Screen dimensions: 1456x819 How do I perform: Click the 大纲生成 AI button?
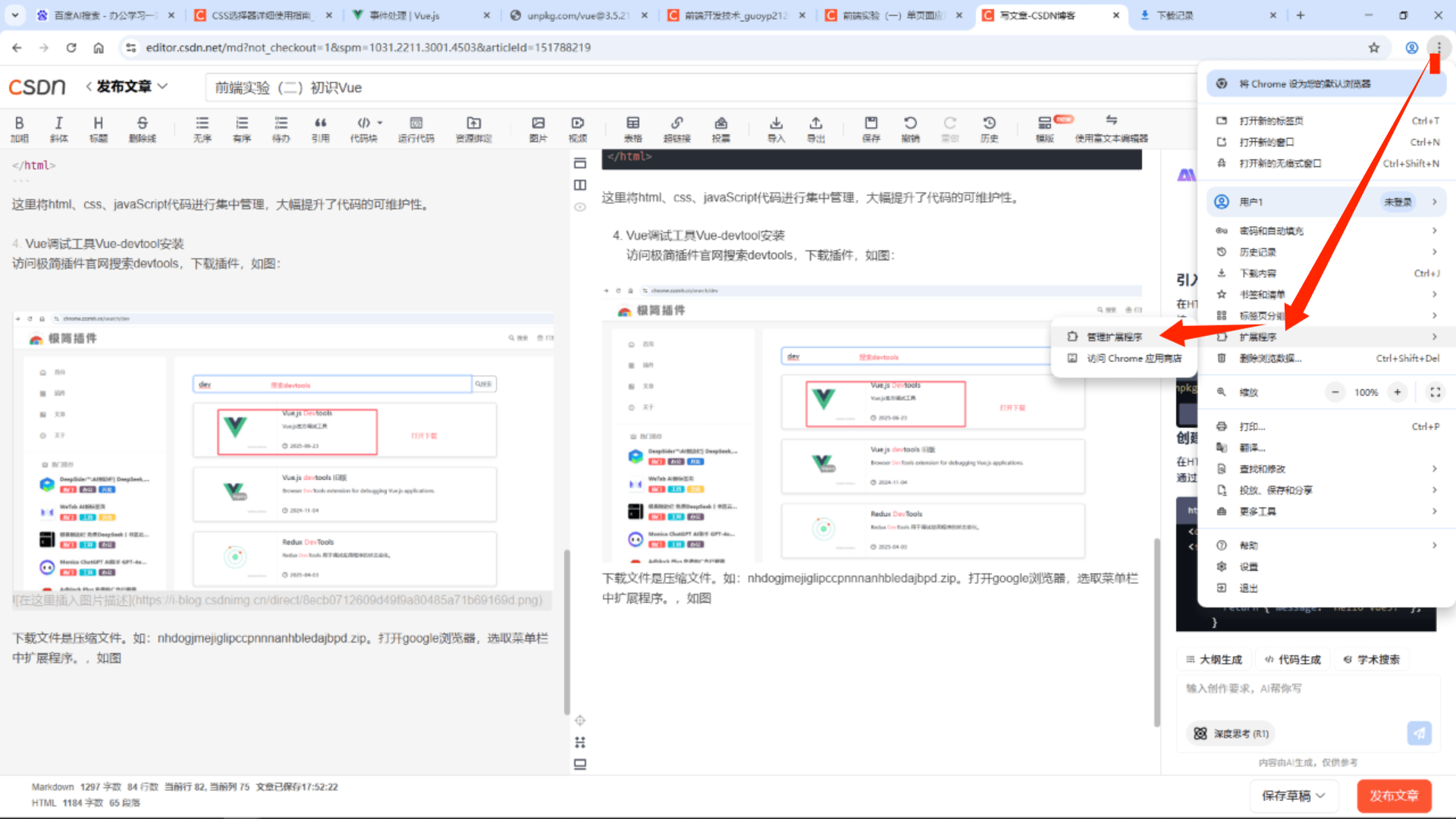(1214, 659)
